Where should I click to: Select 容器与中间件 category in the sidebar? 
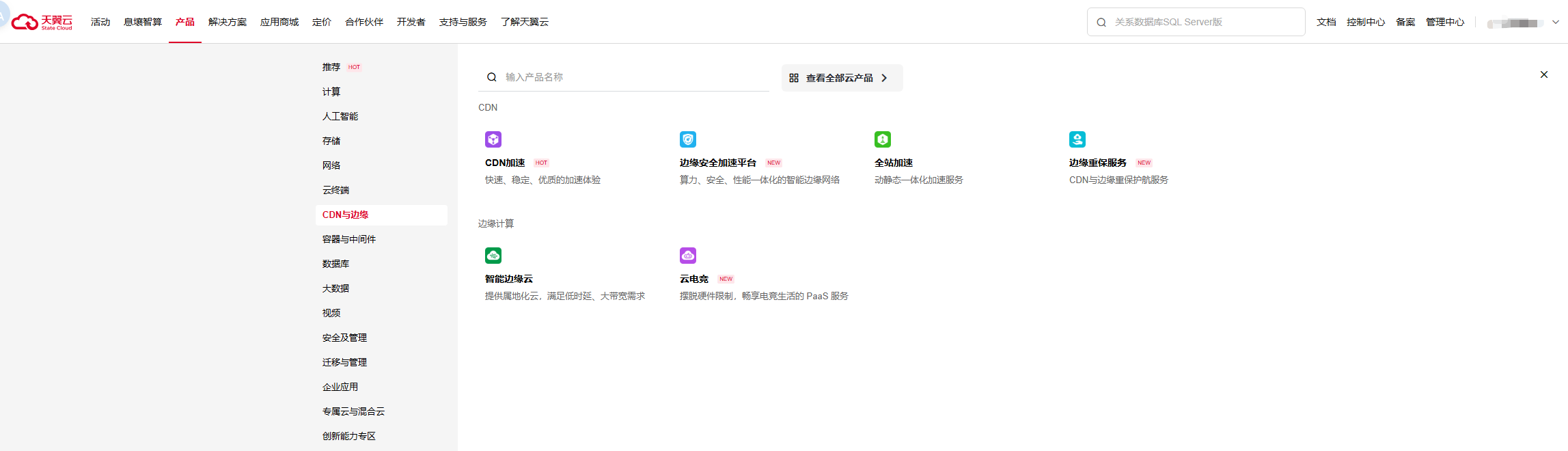point(349,239)
